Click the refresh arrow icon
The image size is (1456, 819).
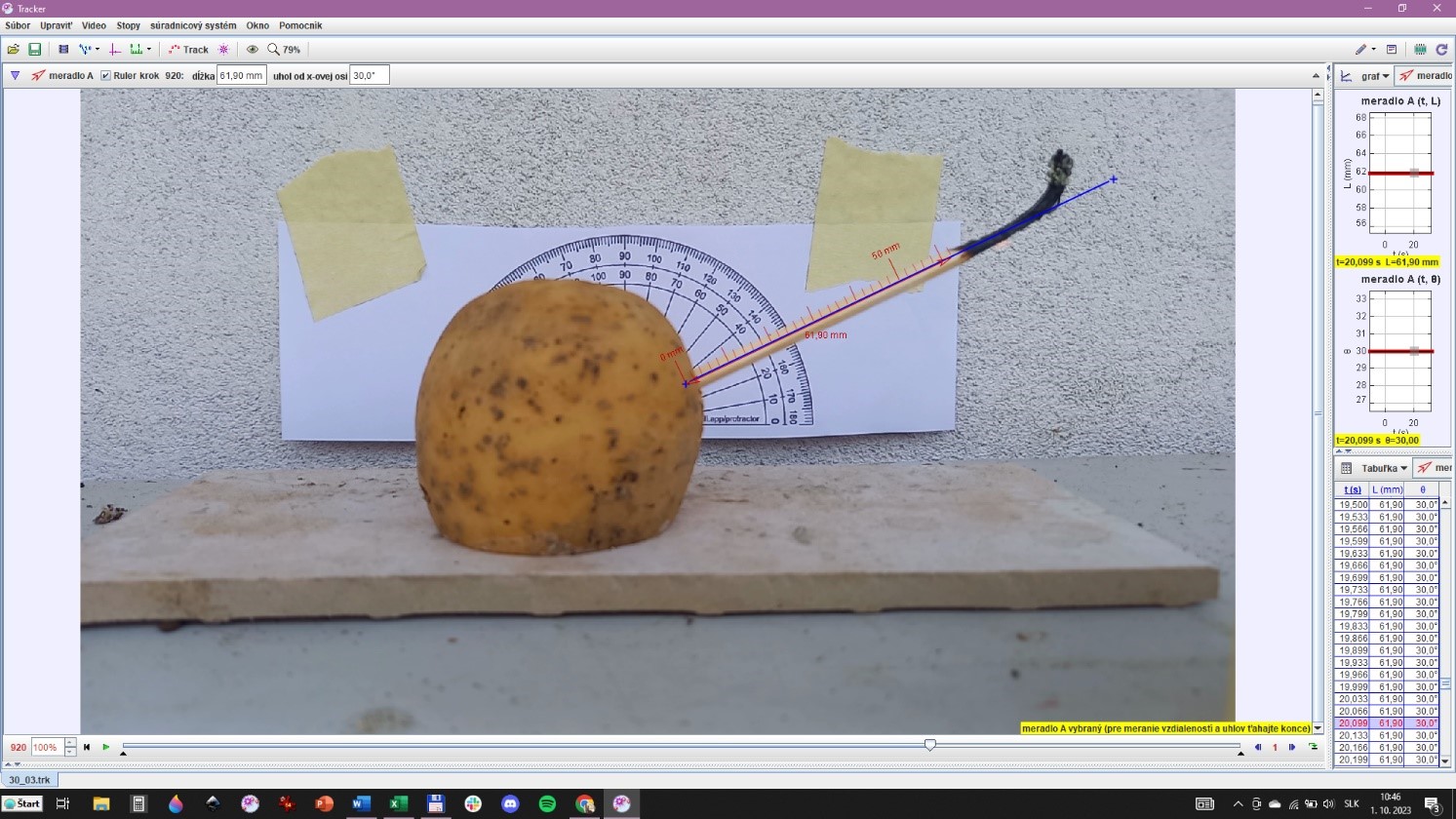[1441, 50]
